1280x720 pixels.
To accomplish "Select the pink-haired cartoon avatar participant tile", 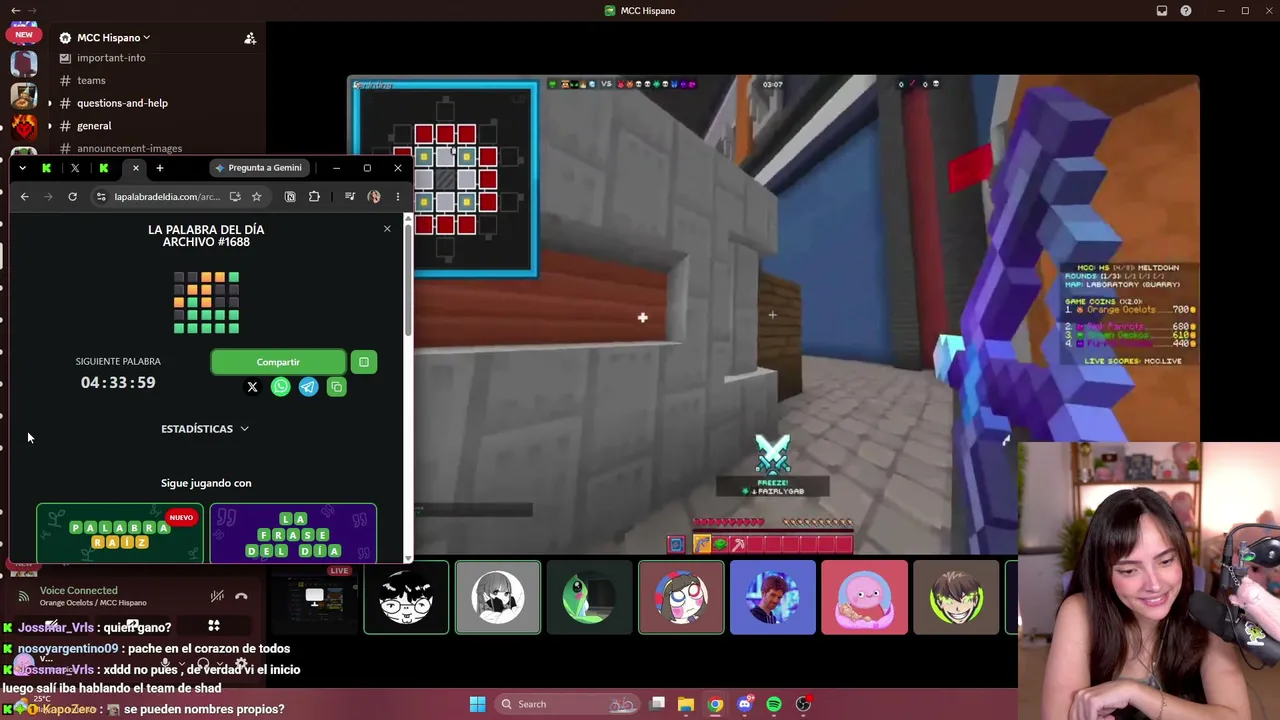I will pos(681,598).
